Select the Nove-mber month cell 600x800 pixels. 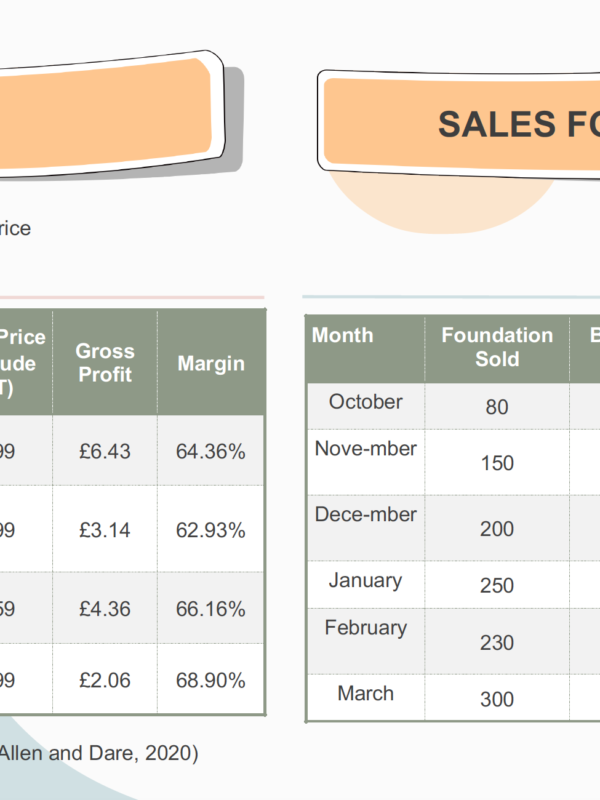click(365, 462)
